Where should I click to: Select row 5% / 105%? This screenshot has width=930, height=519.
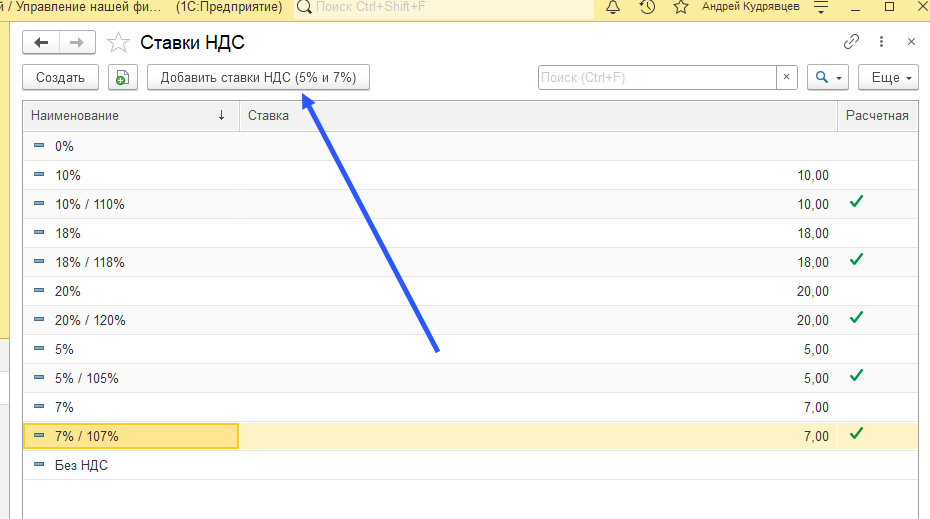tap(470, 378)
